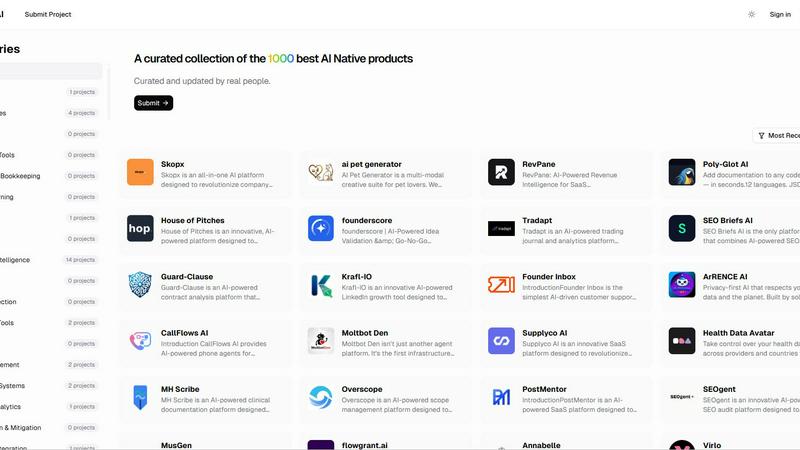The width and height of the screenshot is (800, 450).
Task: Open the RevPane title link
Action: [x=539, y=164]
